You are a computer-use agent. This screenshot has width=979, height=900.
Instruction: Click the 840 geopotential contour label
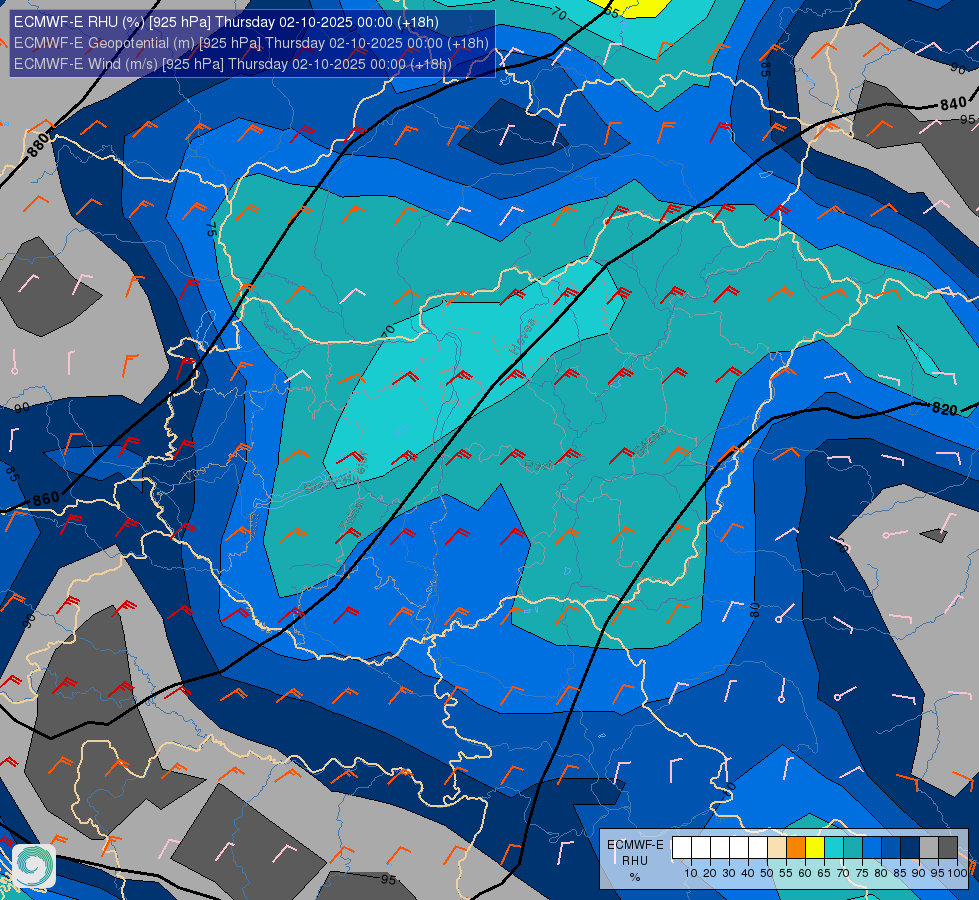[x=953, y=104]
